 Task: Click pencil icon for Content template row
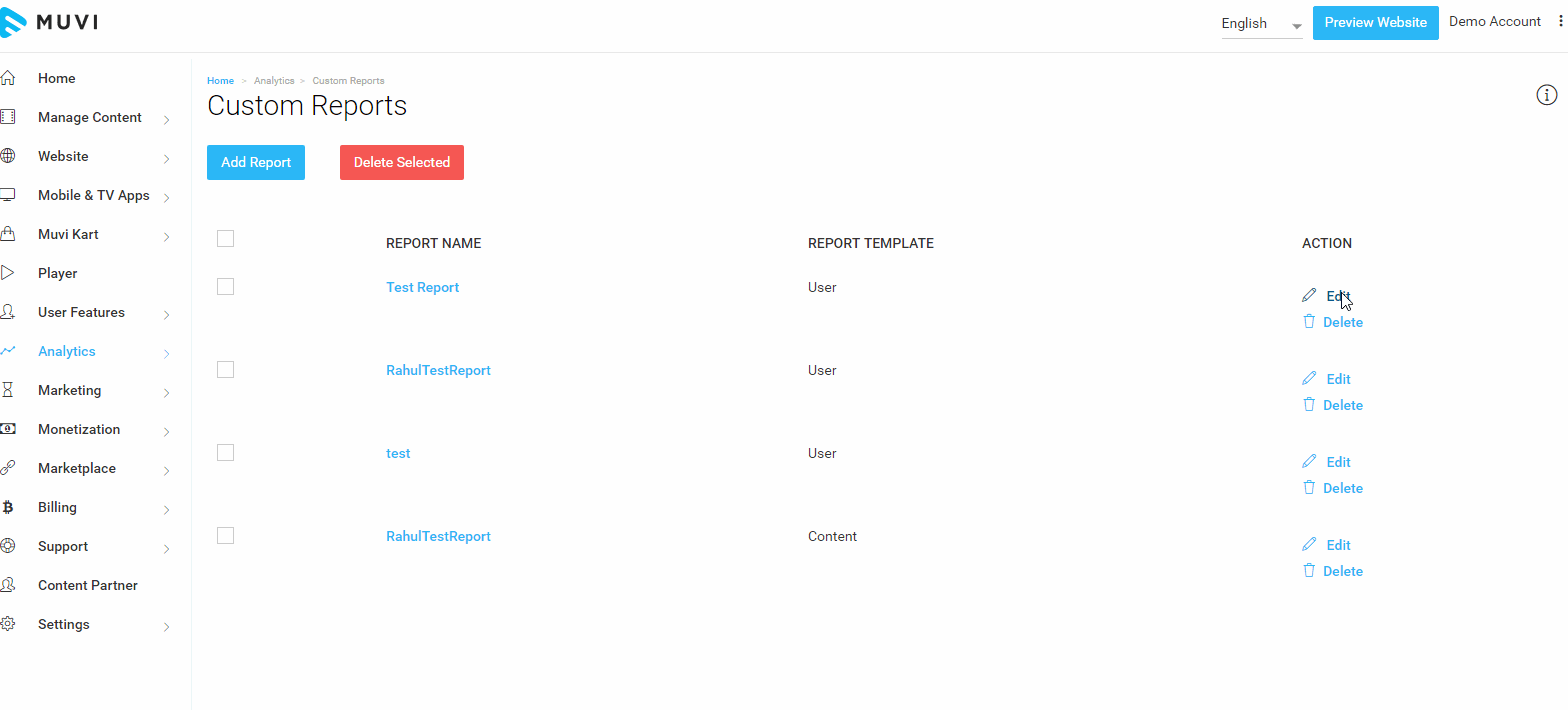pos(1309,544)
